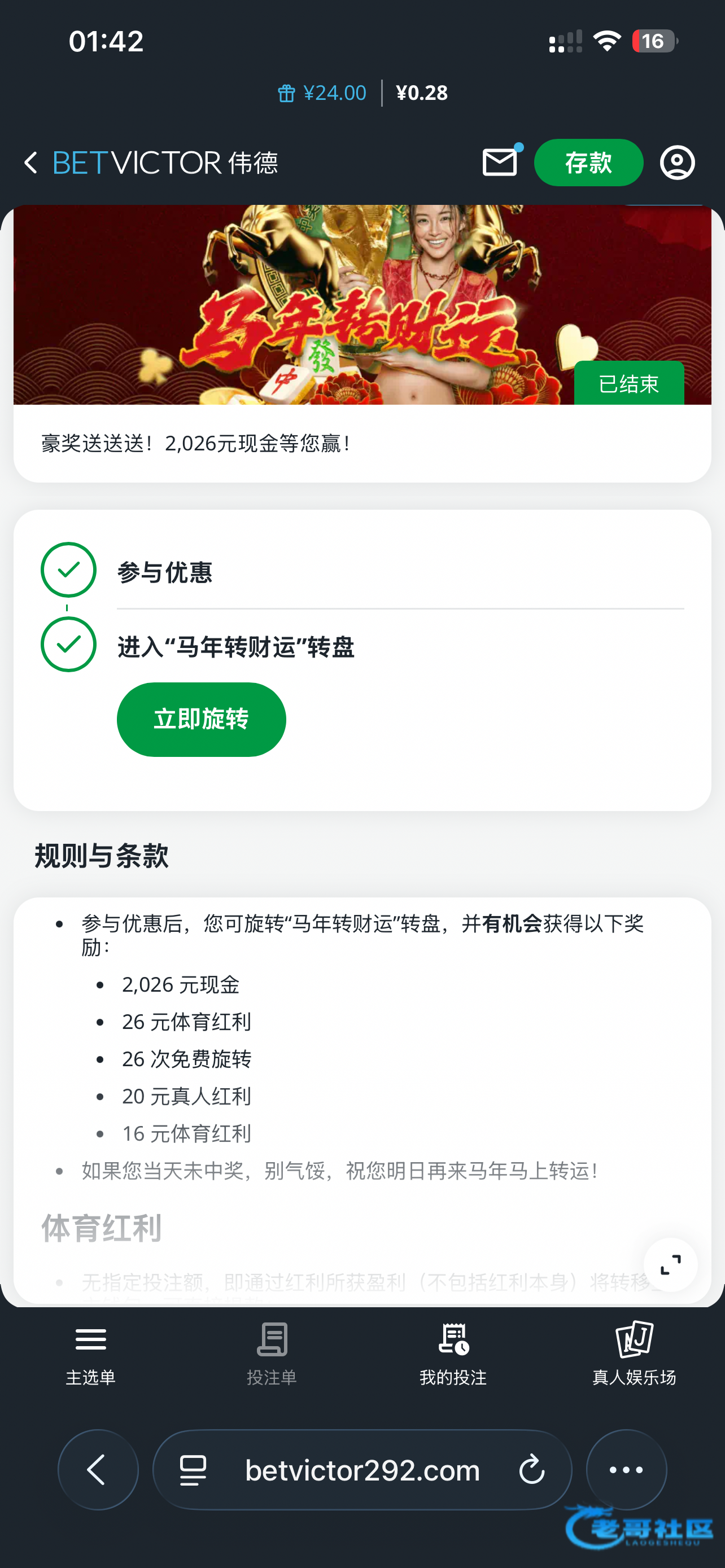Tap the back chevron beside BetVictor logo
Screen dimensions: 725x1568
30,163
